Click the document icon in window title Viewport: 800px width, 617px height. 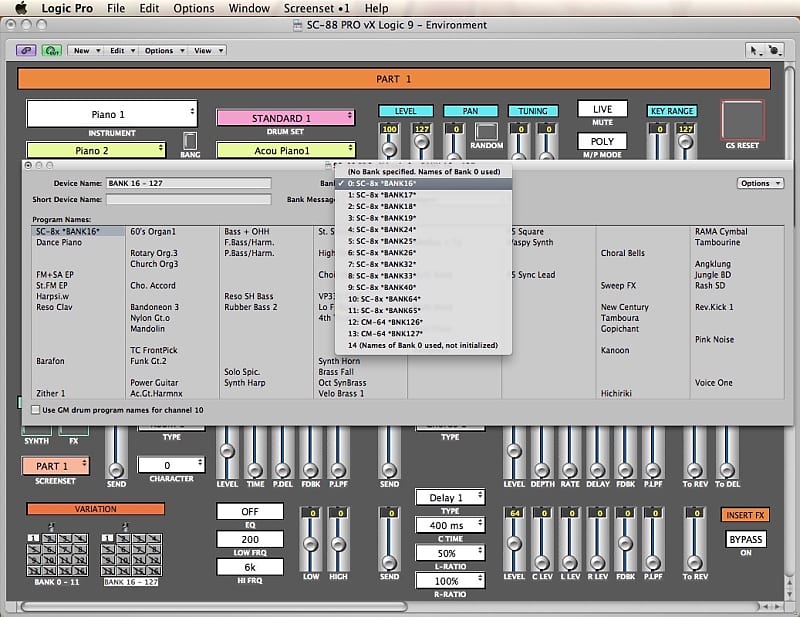pos(297,25)
